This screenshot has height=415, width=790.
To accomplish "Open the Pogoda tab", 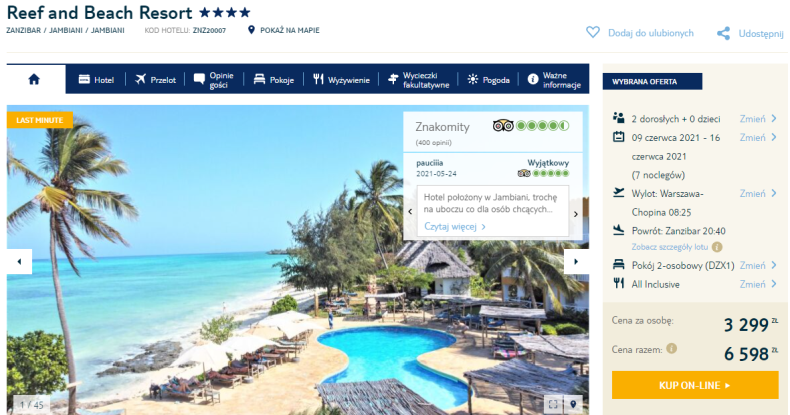I will [488, 80].
